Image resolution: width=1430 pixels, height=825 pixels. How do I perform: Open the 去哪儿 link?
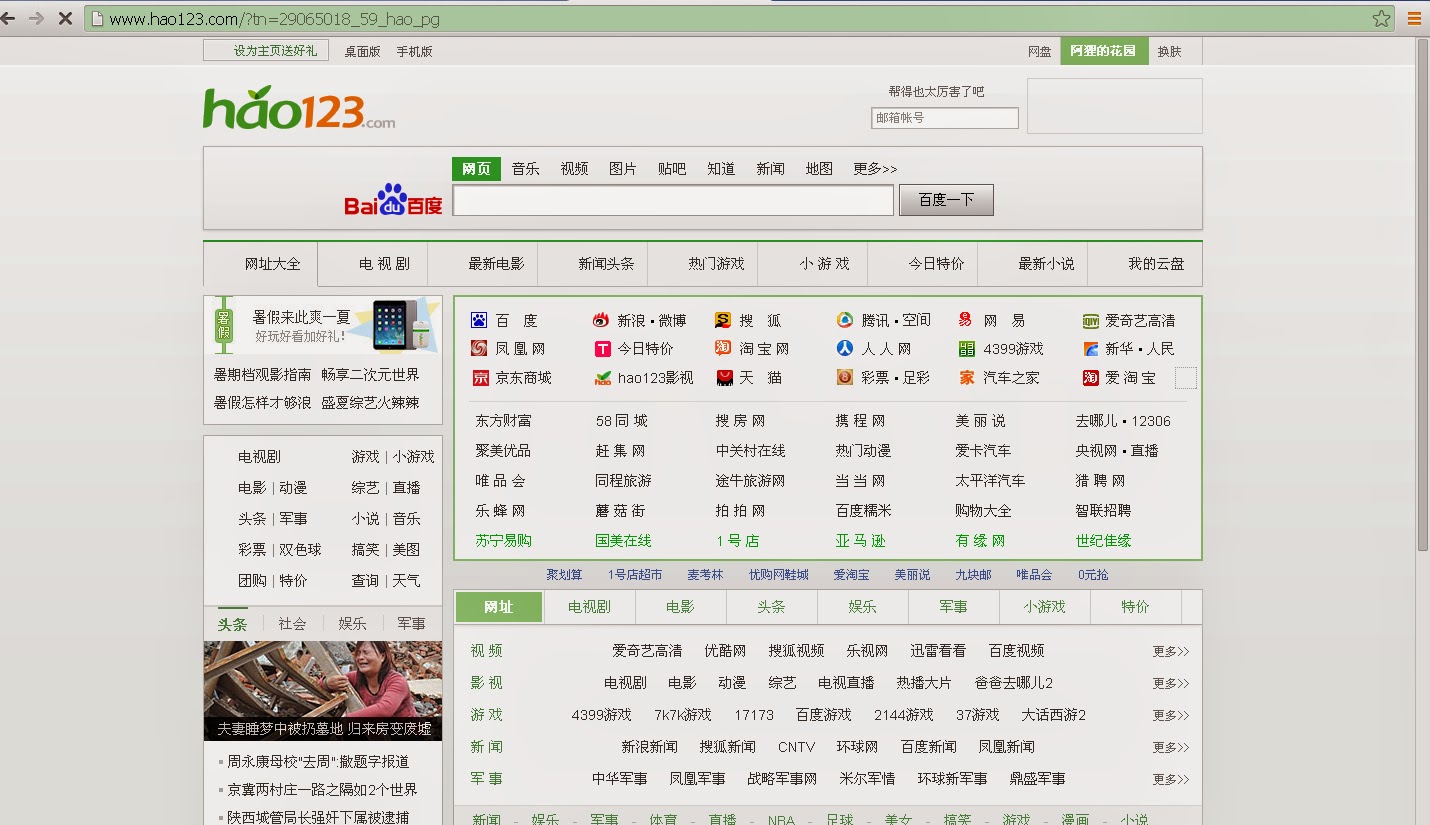pos(1095,421)
